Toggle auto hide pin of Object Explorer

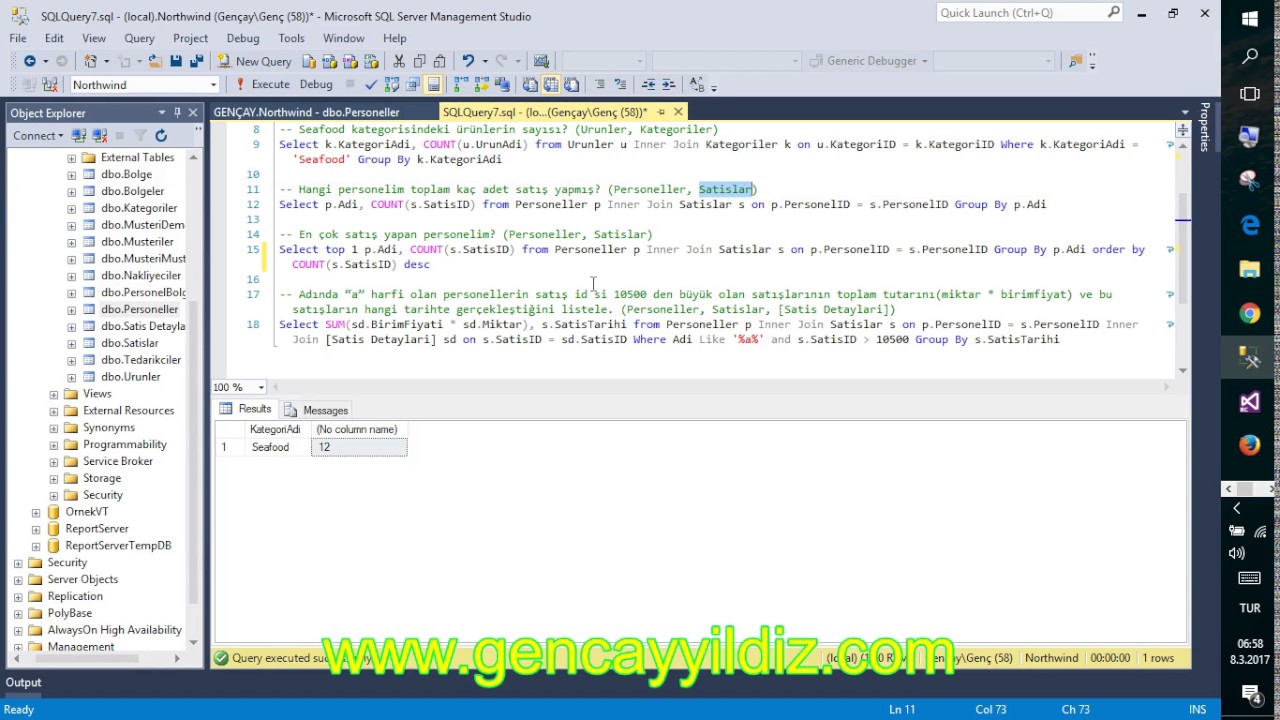pyautogui.click(x=177, y=112)
